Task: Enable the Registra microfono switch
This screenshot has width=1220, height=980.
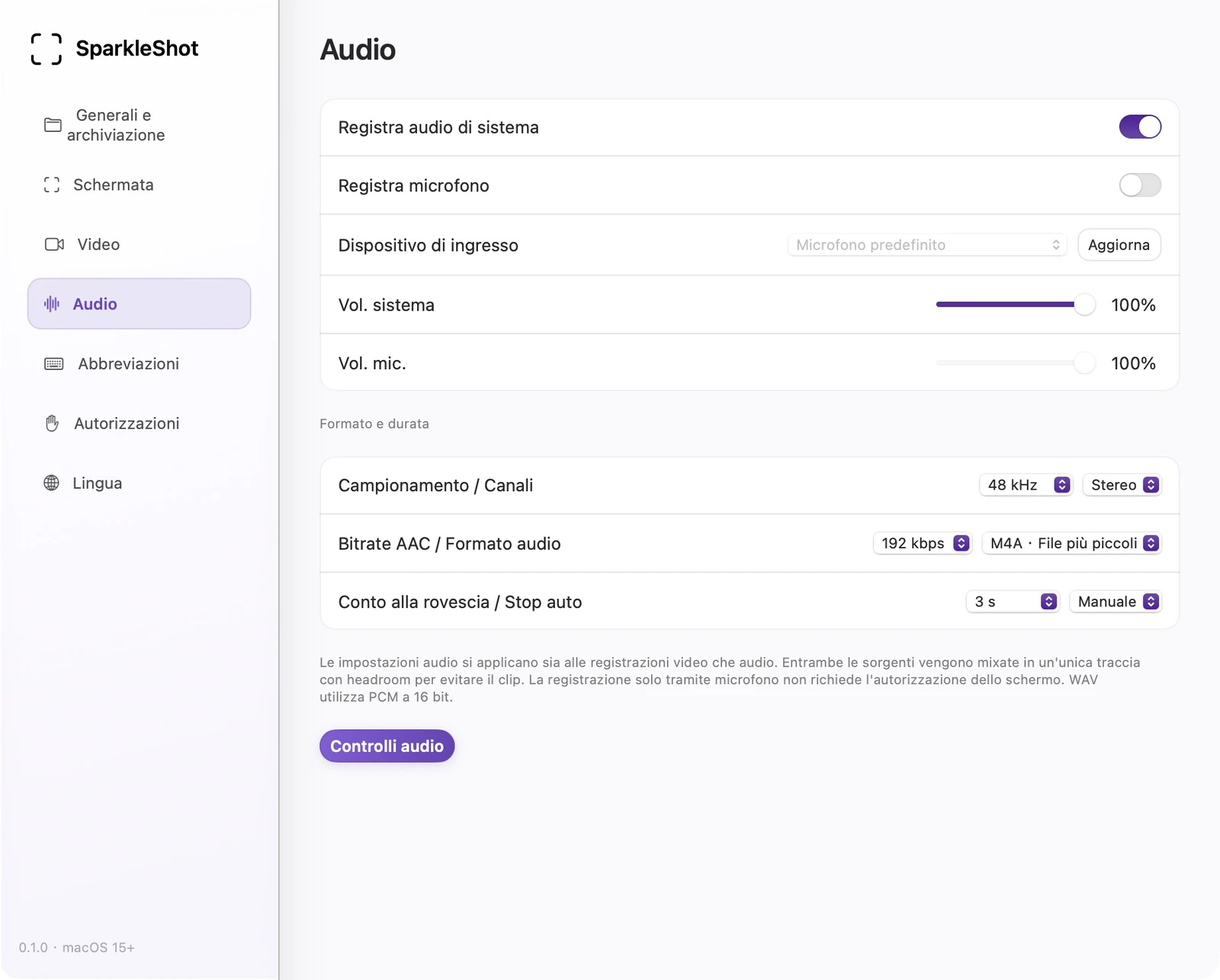Action: coord(1140,185)
